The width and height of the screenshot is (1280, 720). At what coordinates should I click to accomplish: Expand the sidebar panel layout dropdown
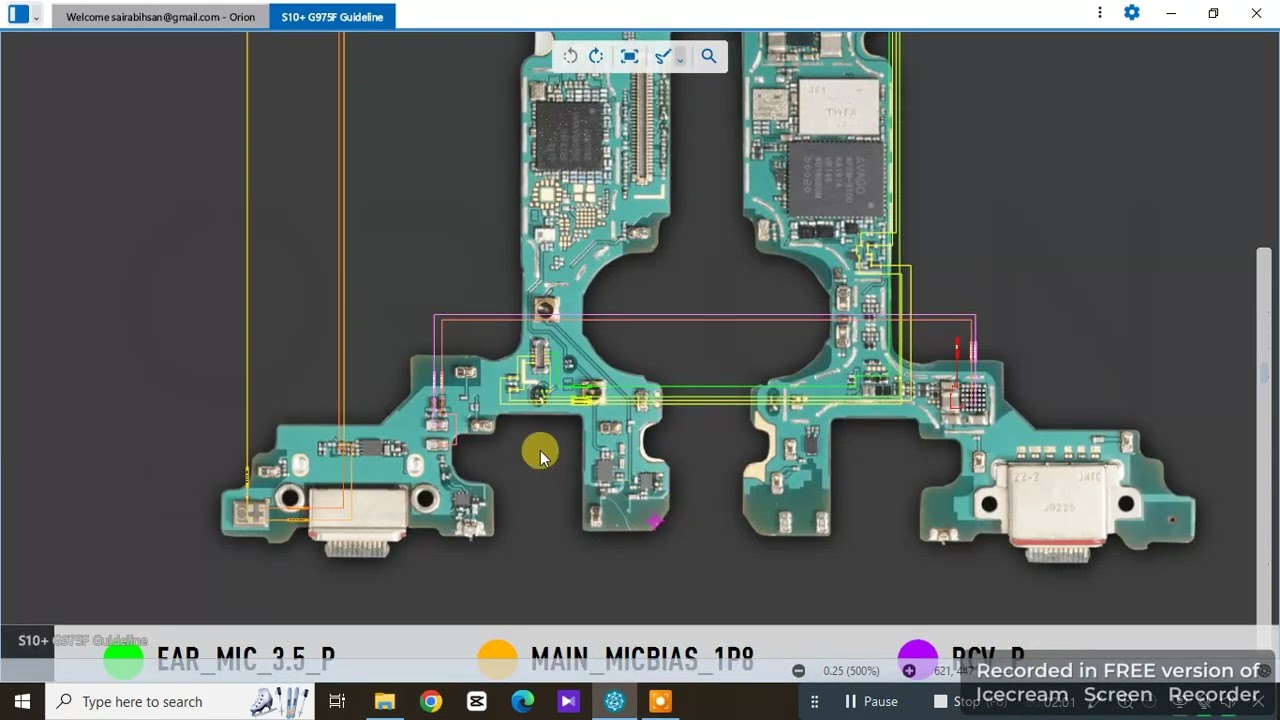point(36,17)
